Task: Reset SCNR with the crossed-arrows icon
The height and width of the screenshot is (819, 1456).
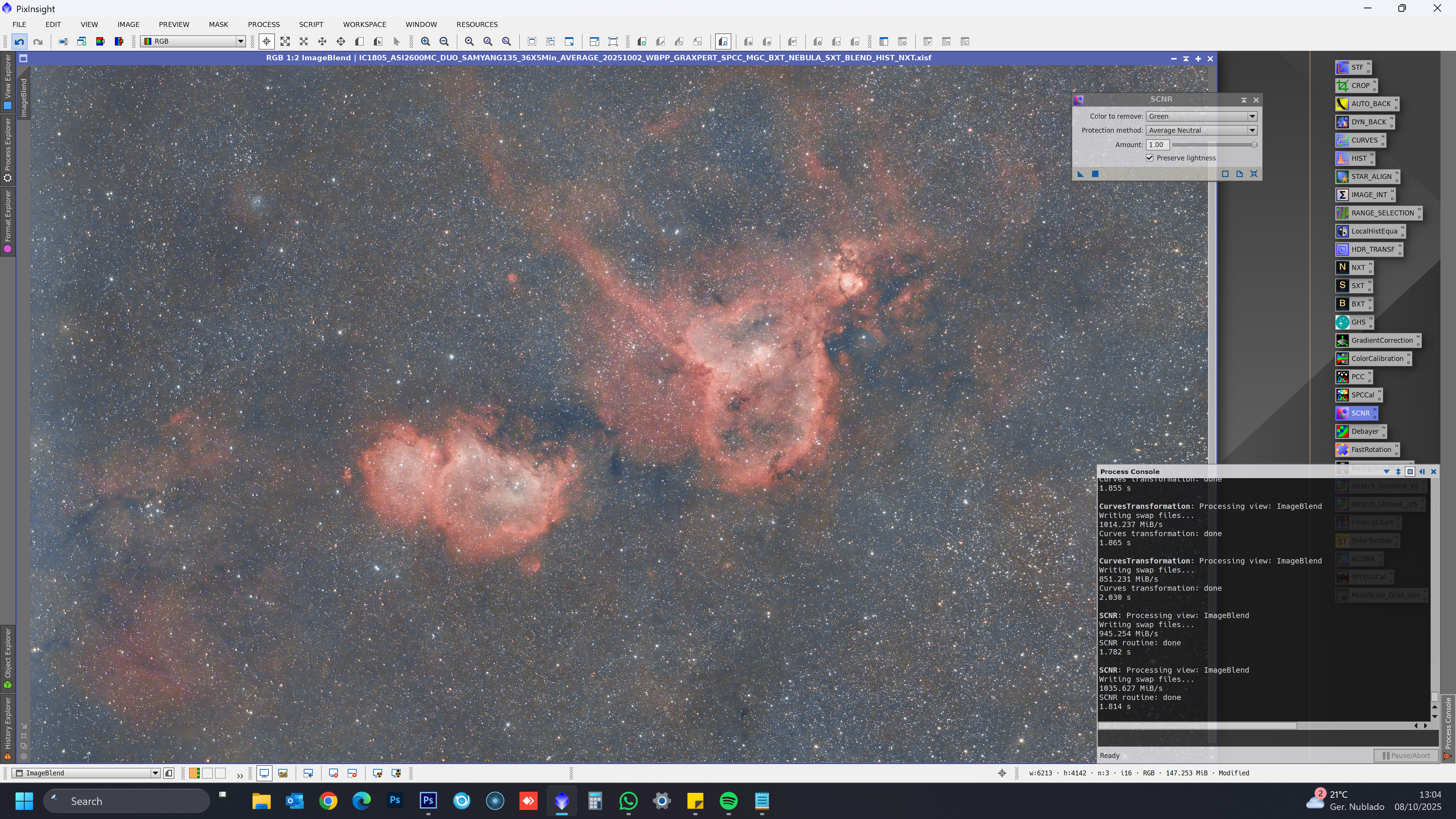Action: tap(1254, 174)
